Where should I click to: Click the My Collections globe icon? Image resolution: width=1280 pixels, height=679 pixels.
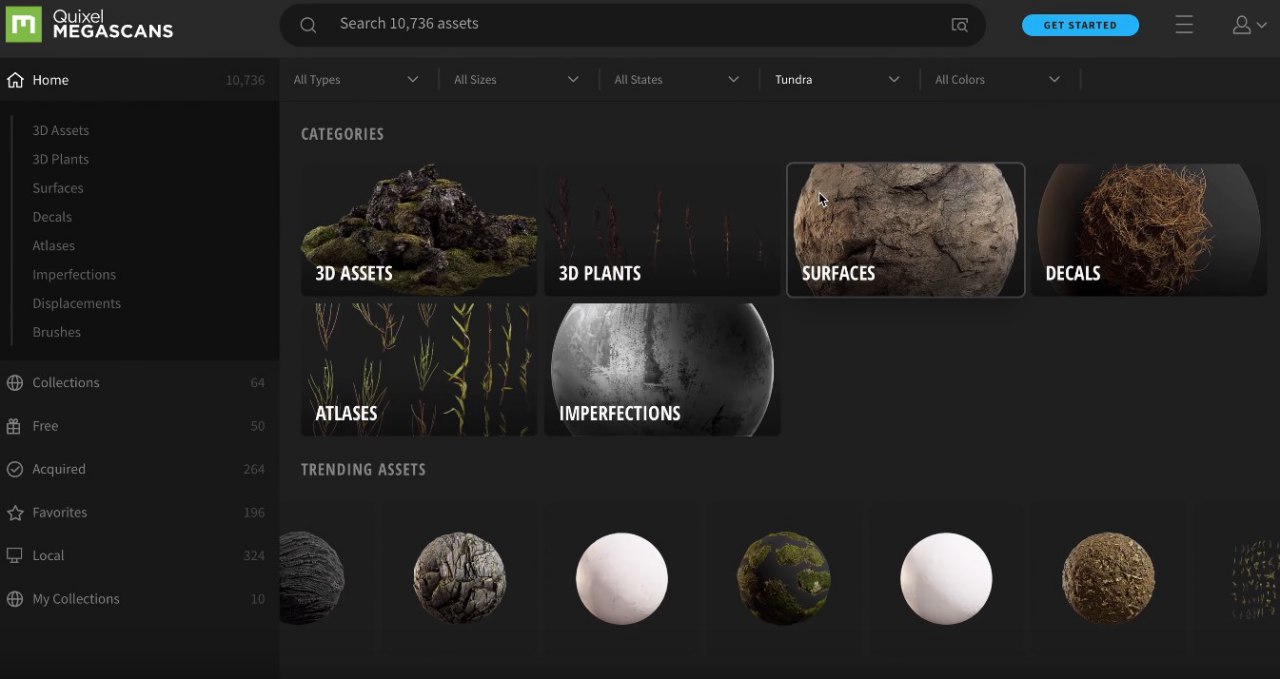15,599
